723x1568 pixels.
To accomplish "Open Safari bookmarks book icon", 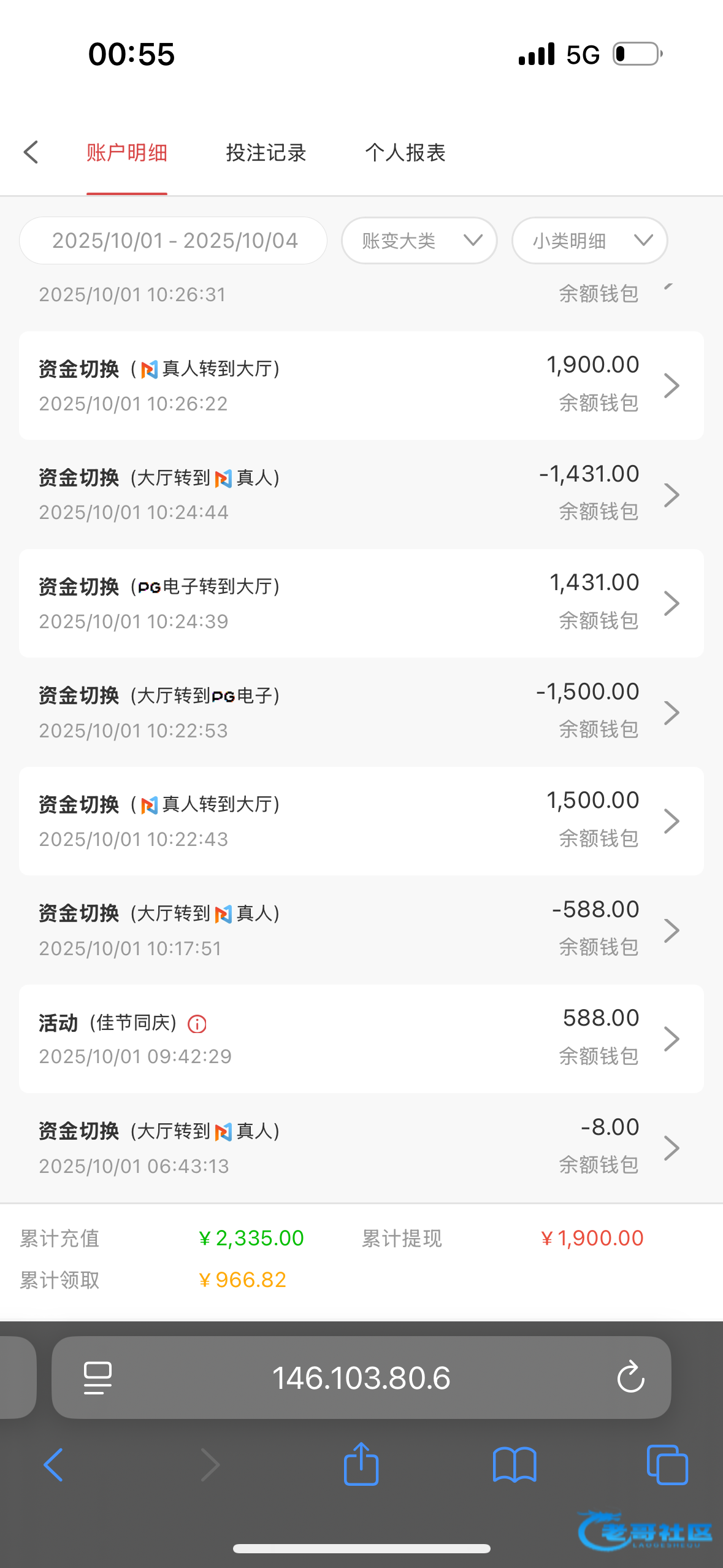I will (x=515, y=1465).
